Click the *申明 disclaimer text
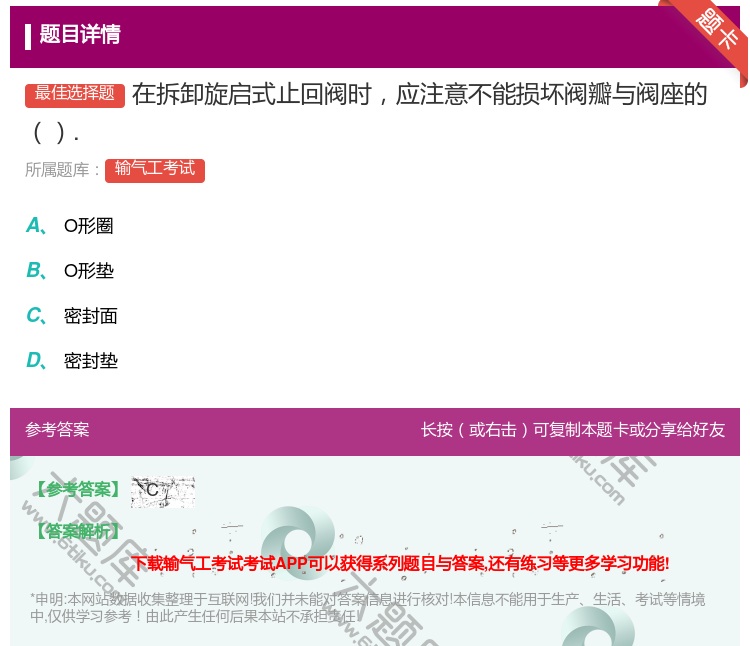The height and width of the screenshot is (646, 750). click(x=367, y=608)
